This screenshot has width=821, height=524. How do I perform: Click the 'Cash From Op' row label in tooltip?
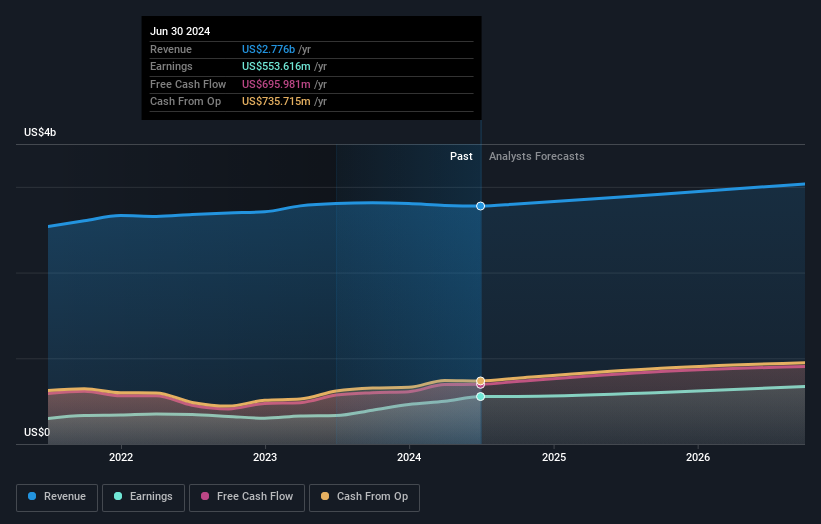pyautogui.click(x=185, y=102)
